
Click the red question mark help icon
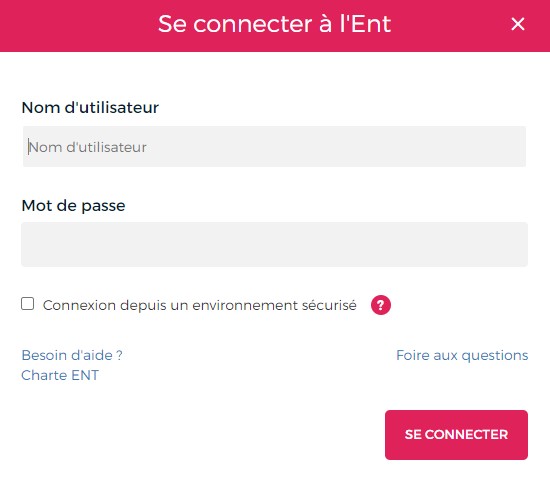[381, 305]
